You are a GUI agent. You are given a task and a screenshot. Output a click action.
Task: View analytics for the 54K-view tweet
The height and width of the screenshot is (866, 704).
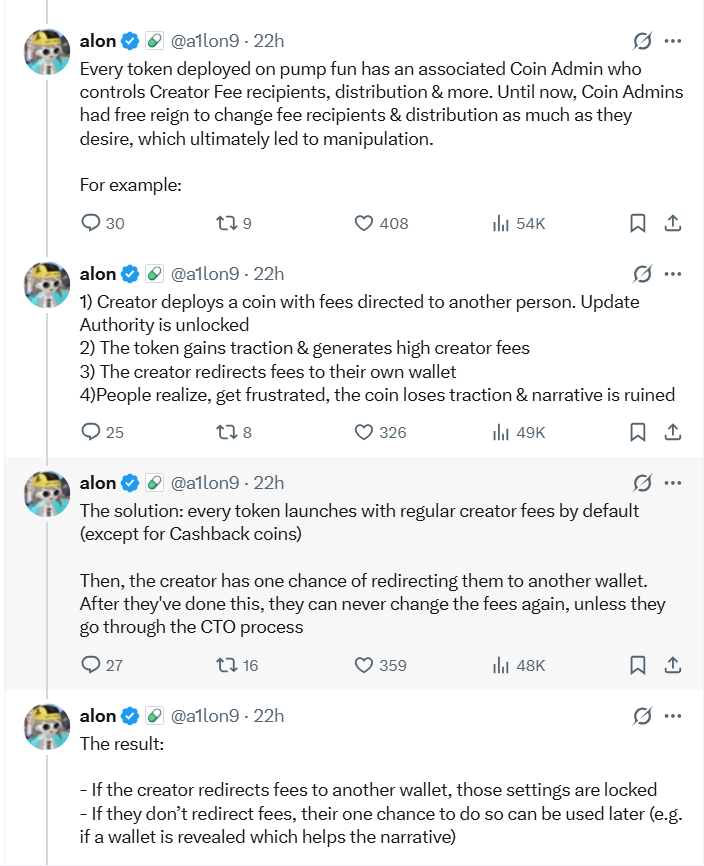click(x=501, y=223)
